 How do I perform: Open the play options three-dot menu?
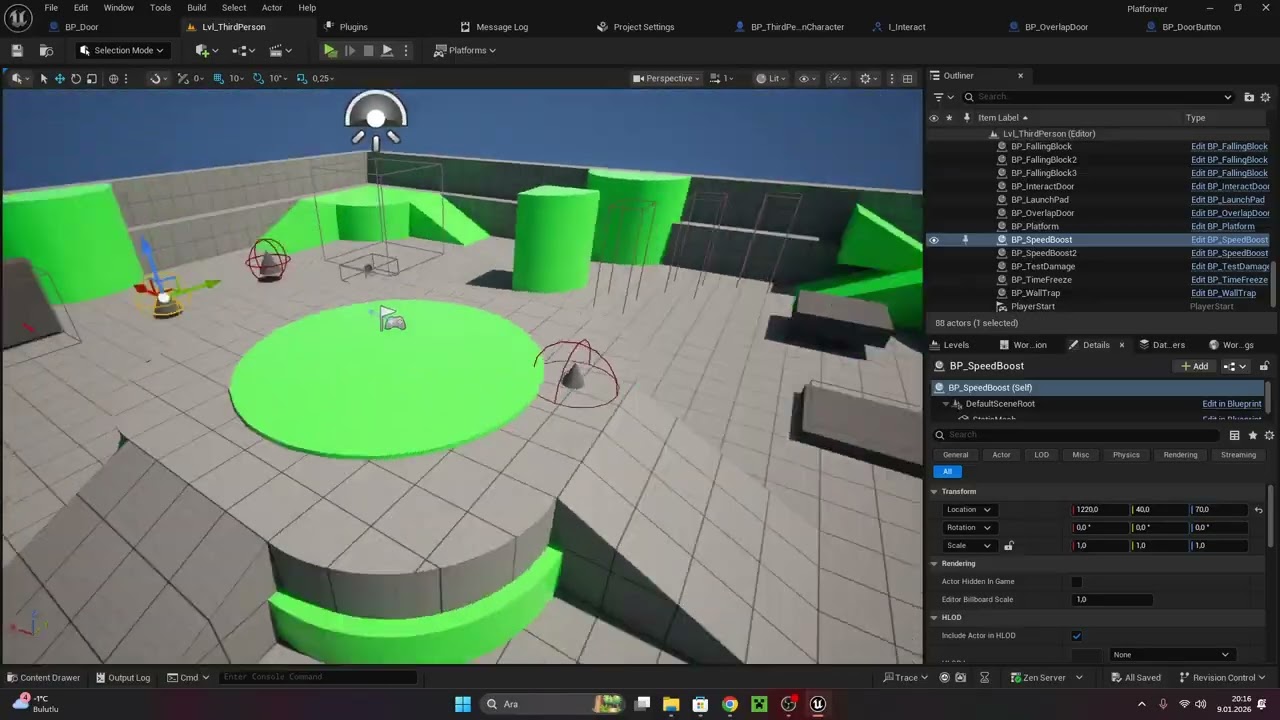click(405, 50)
